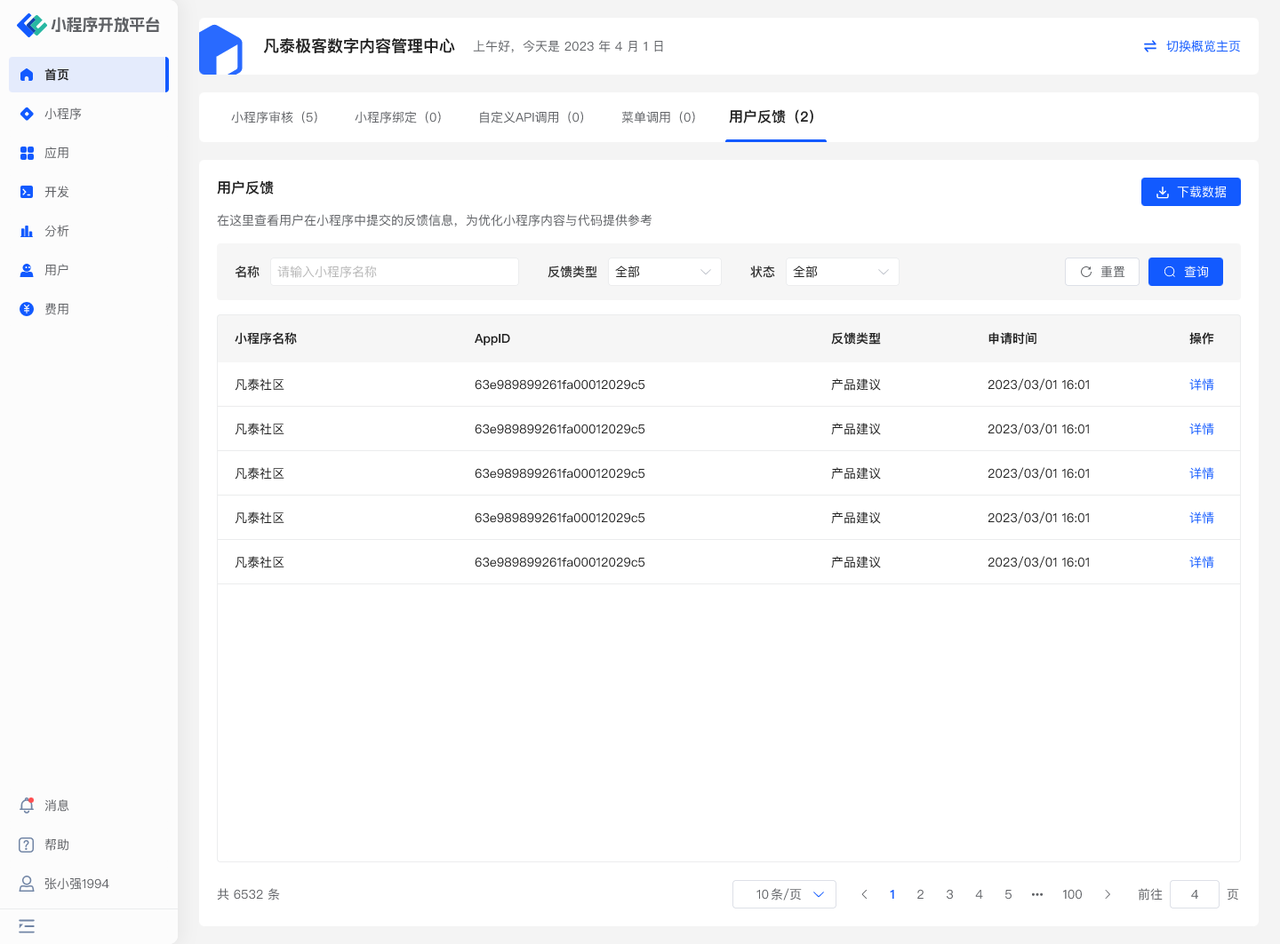
Task: Open the 费用 yen coin icon
Action: pos(27,309)
